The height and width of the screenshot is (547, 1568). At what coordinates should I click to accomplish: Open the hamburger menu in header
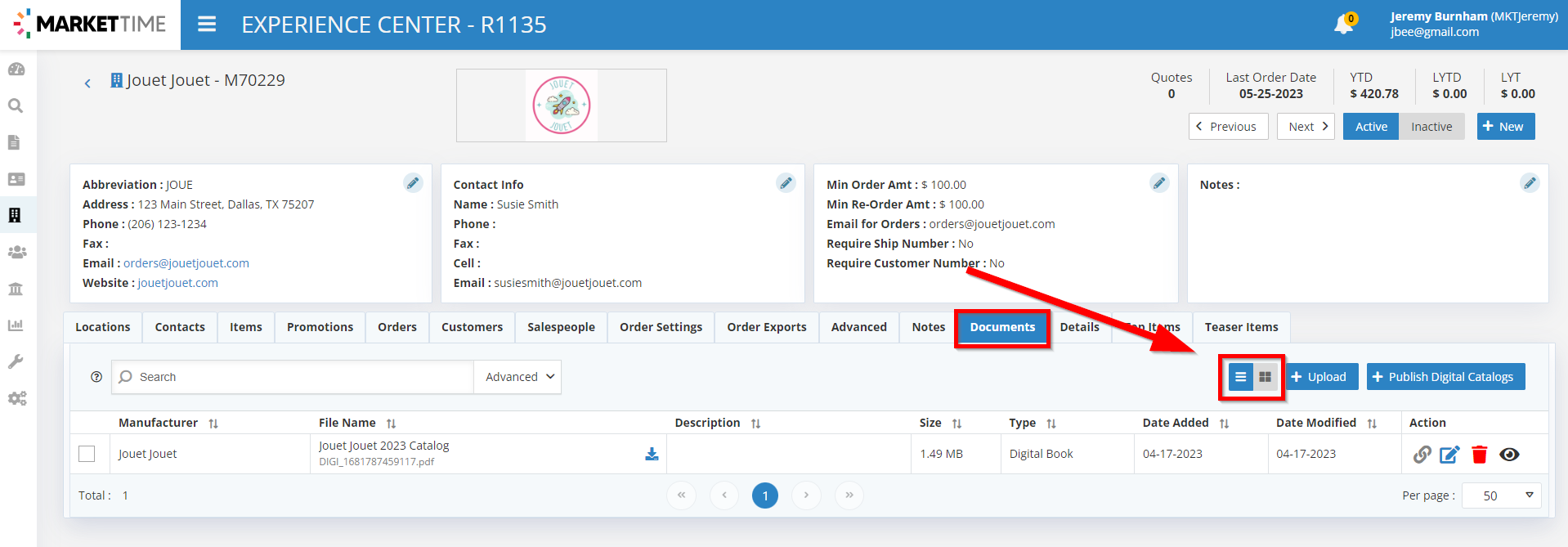pos(207,25)
